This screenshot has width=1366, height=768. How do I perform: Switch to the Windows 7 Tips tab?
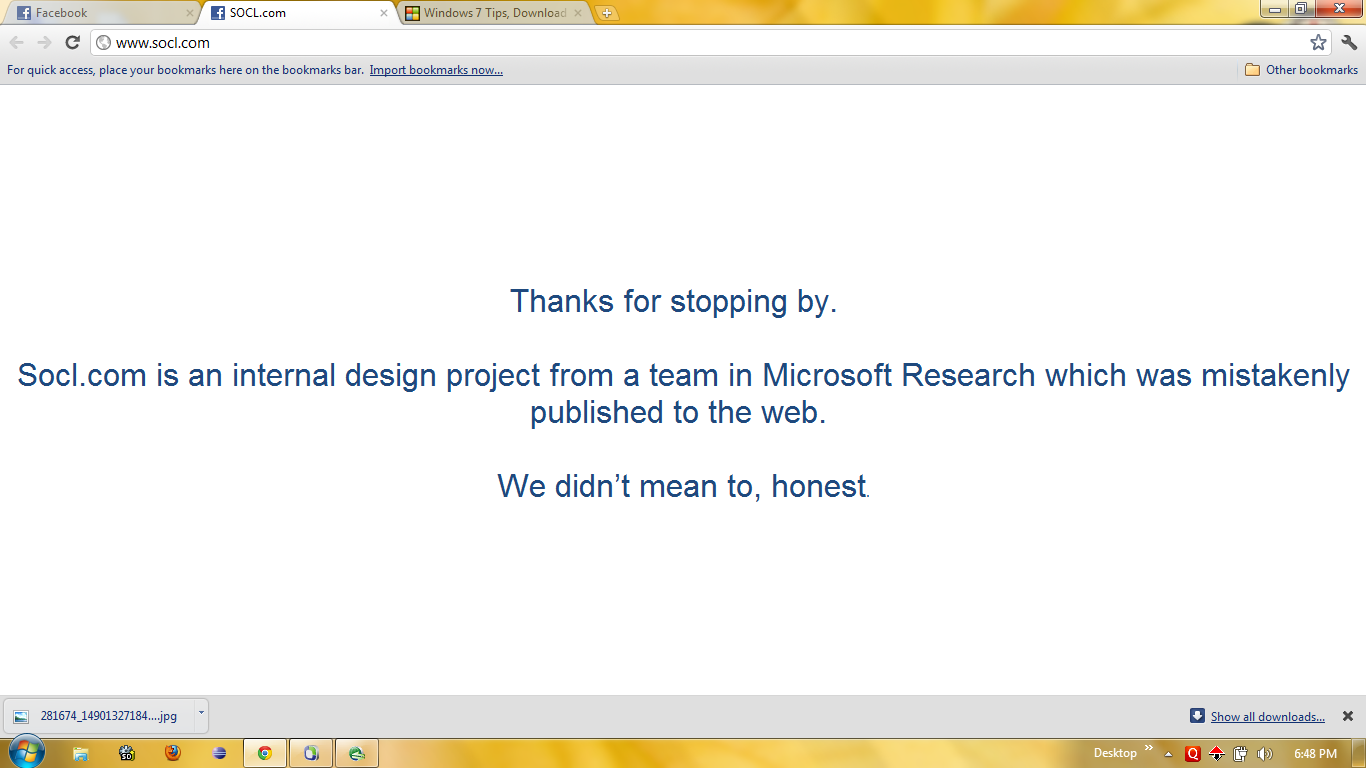(x=494, y=13)
